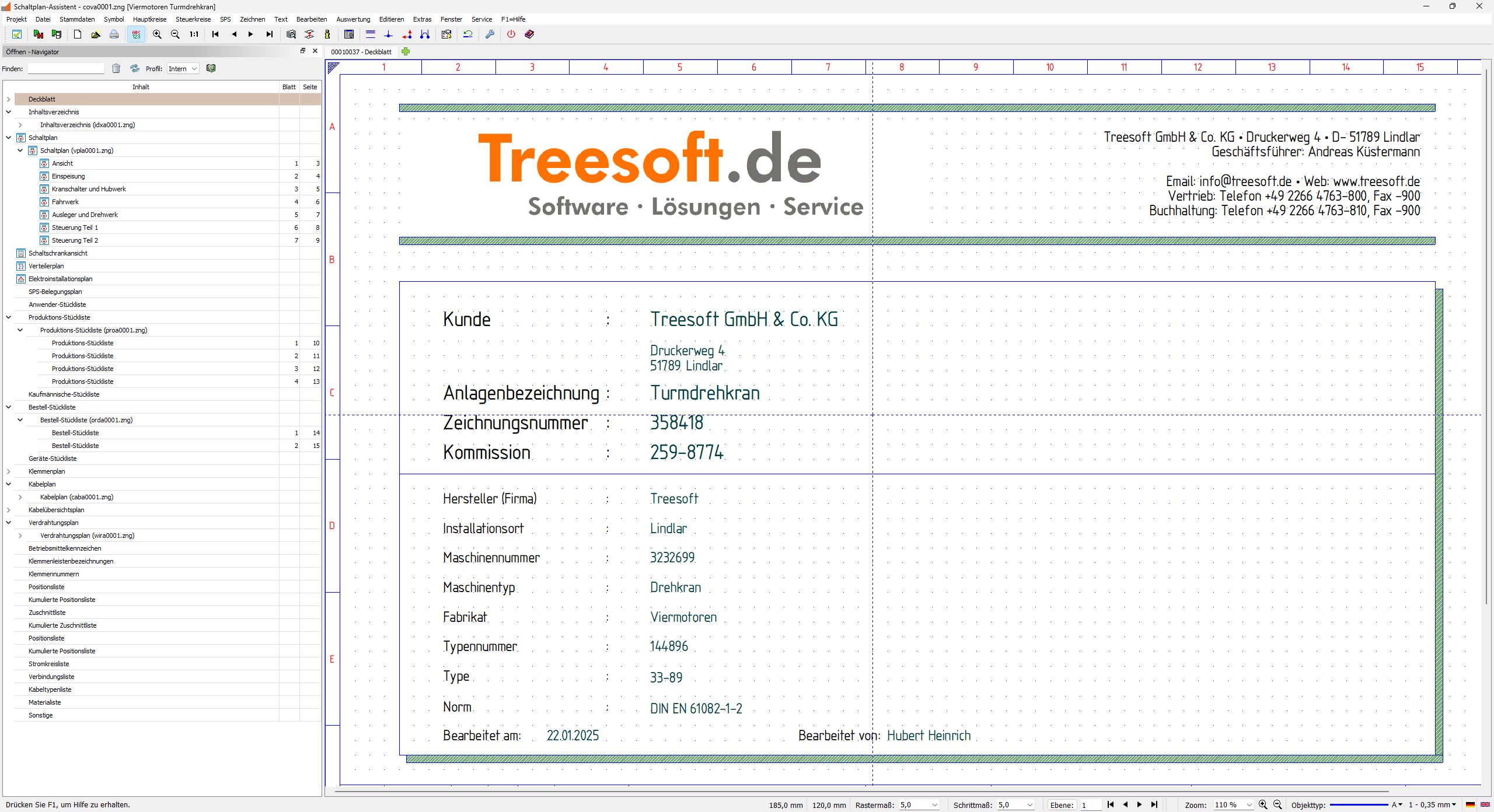Click the red power icon
This screenshot has height=812, width=1494.
(x=511, y=34)
